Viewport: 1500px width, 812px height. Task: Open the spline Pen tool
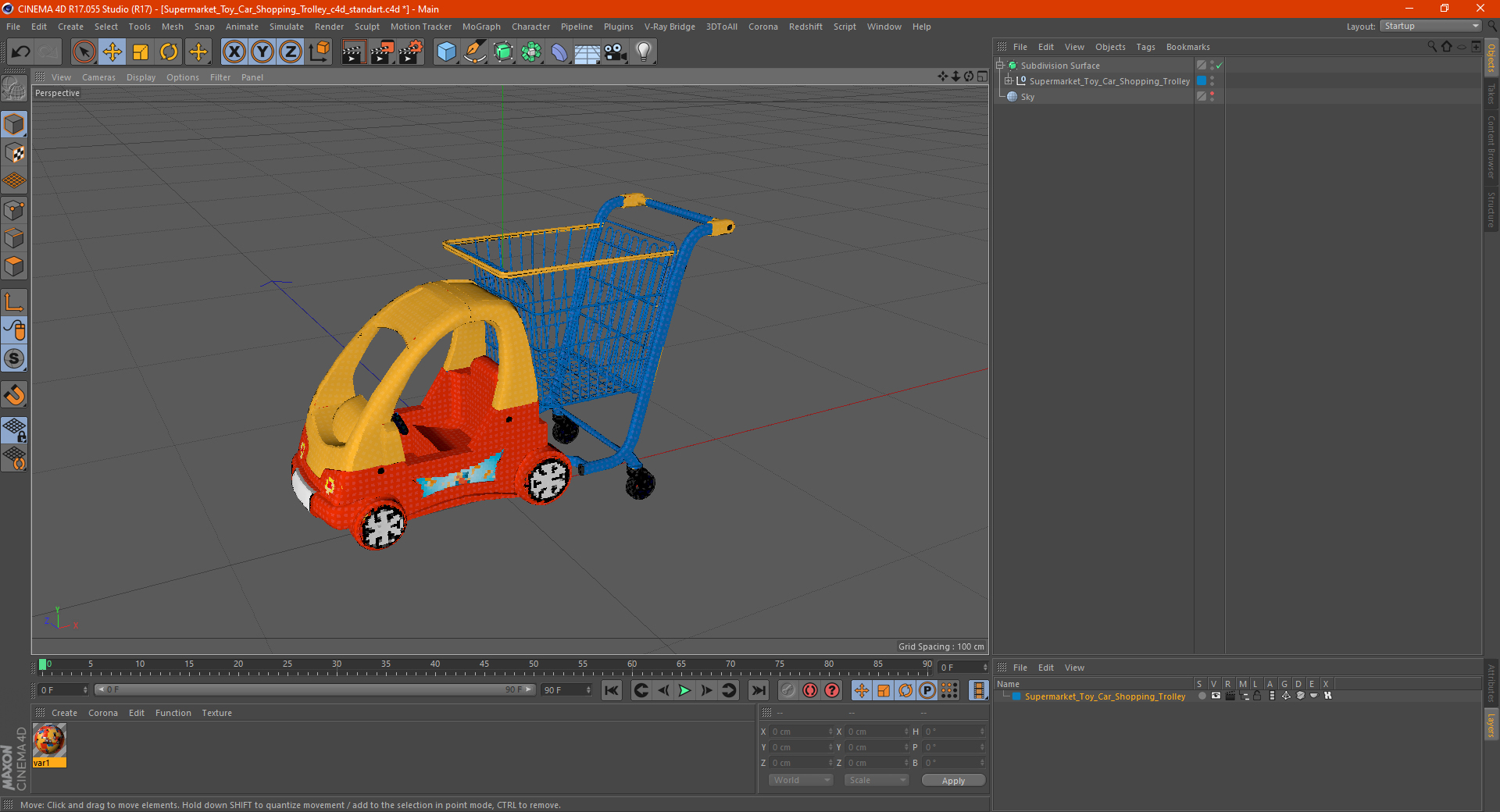(474, 52)
